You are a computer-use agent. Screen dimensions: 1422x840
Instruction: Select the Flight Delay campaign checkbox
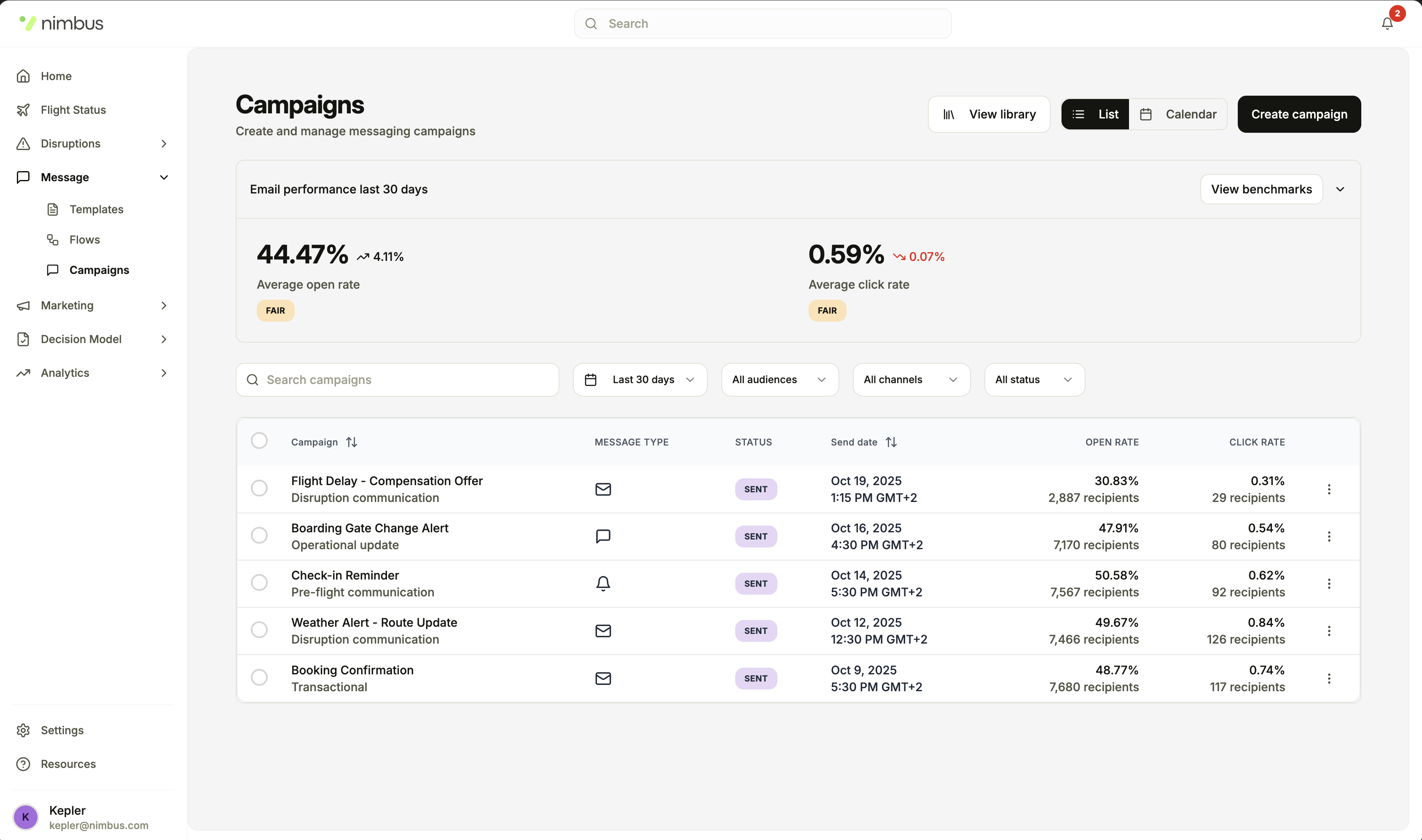[259, 488]
